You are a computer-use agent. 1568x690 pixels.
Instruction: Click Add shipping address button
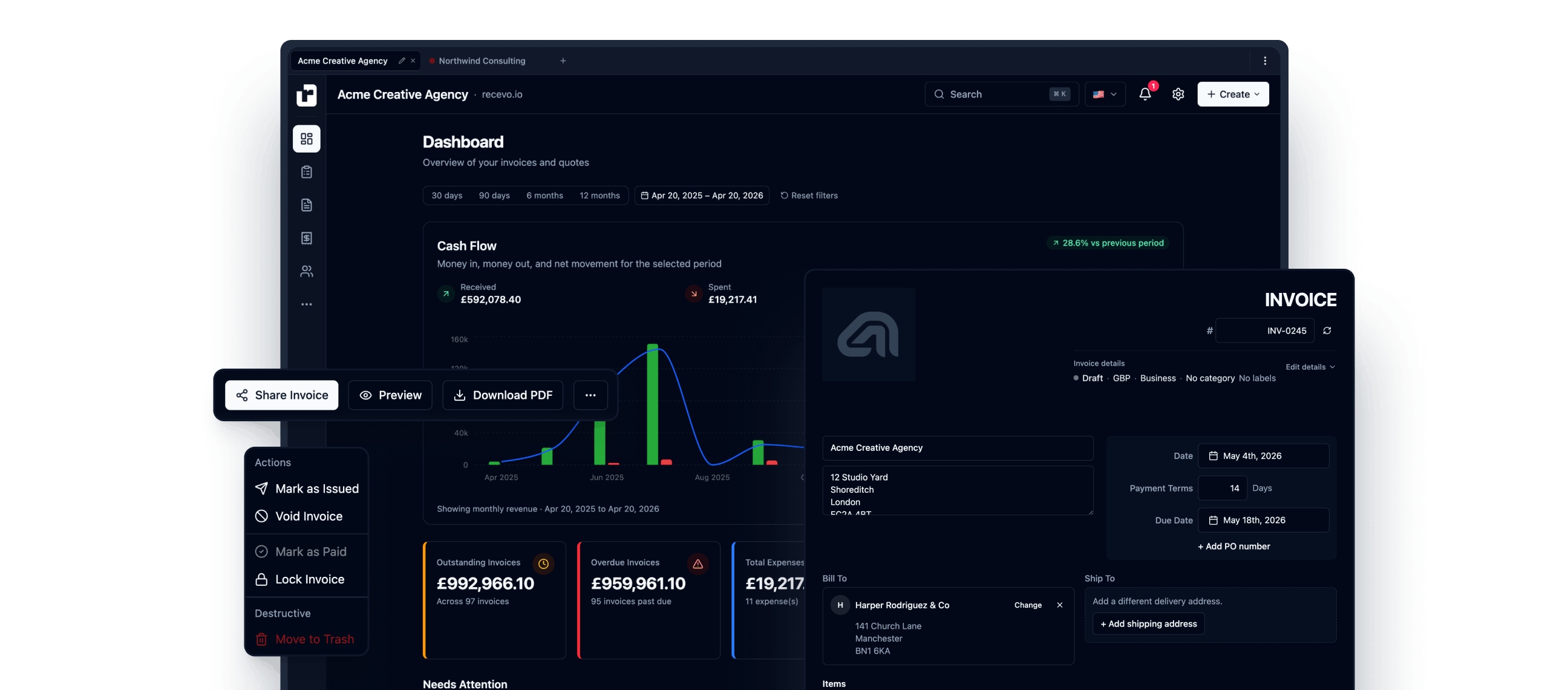pos(1148,623)
